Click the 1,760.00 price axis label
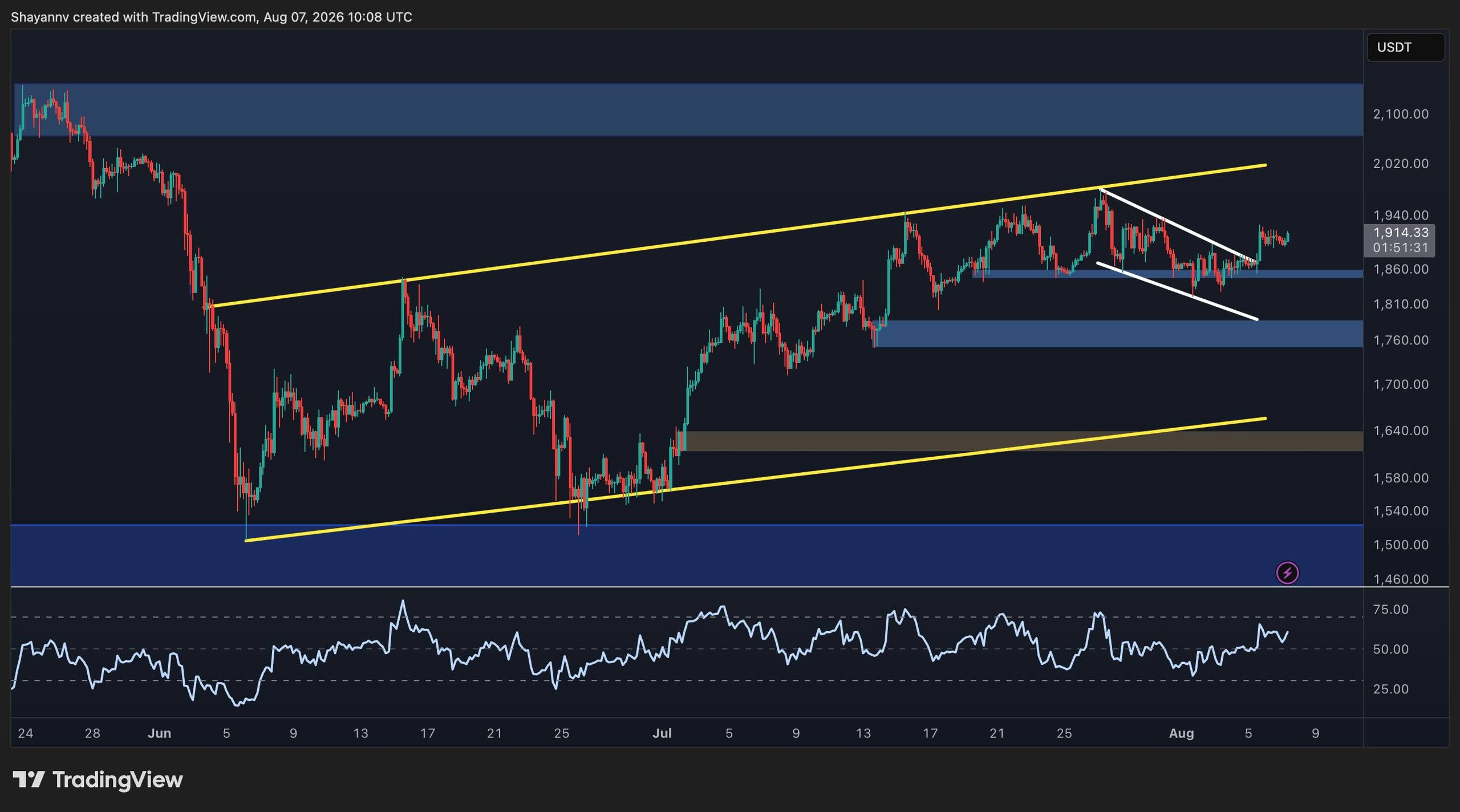The width and height of the screenshot is (1460, 812). coord(1401,340)
